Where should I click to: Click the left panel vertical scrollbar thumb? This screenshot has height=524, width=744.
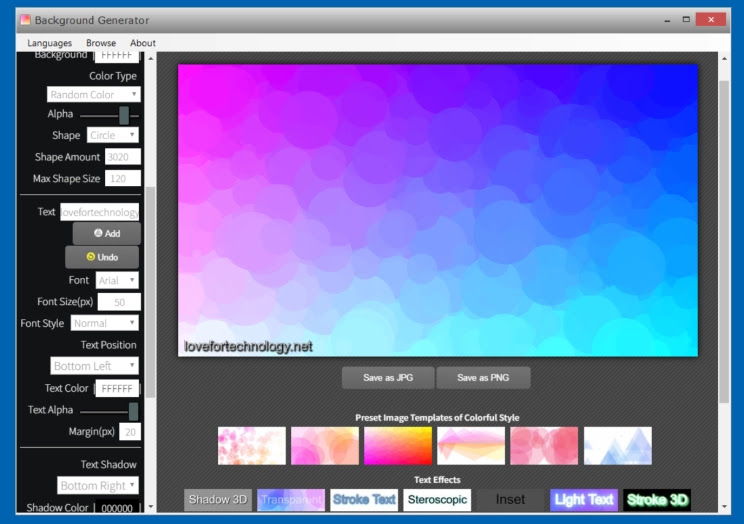[150, 292]
